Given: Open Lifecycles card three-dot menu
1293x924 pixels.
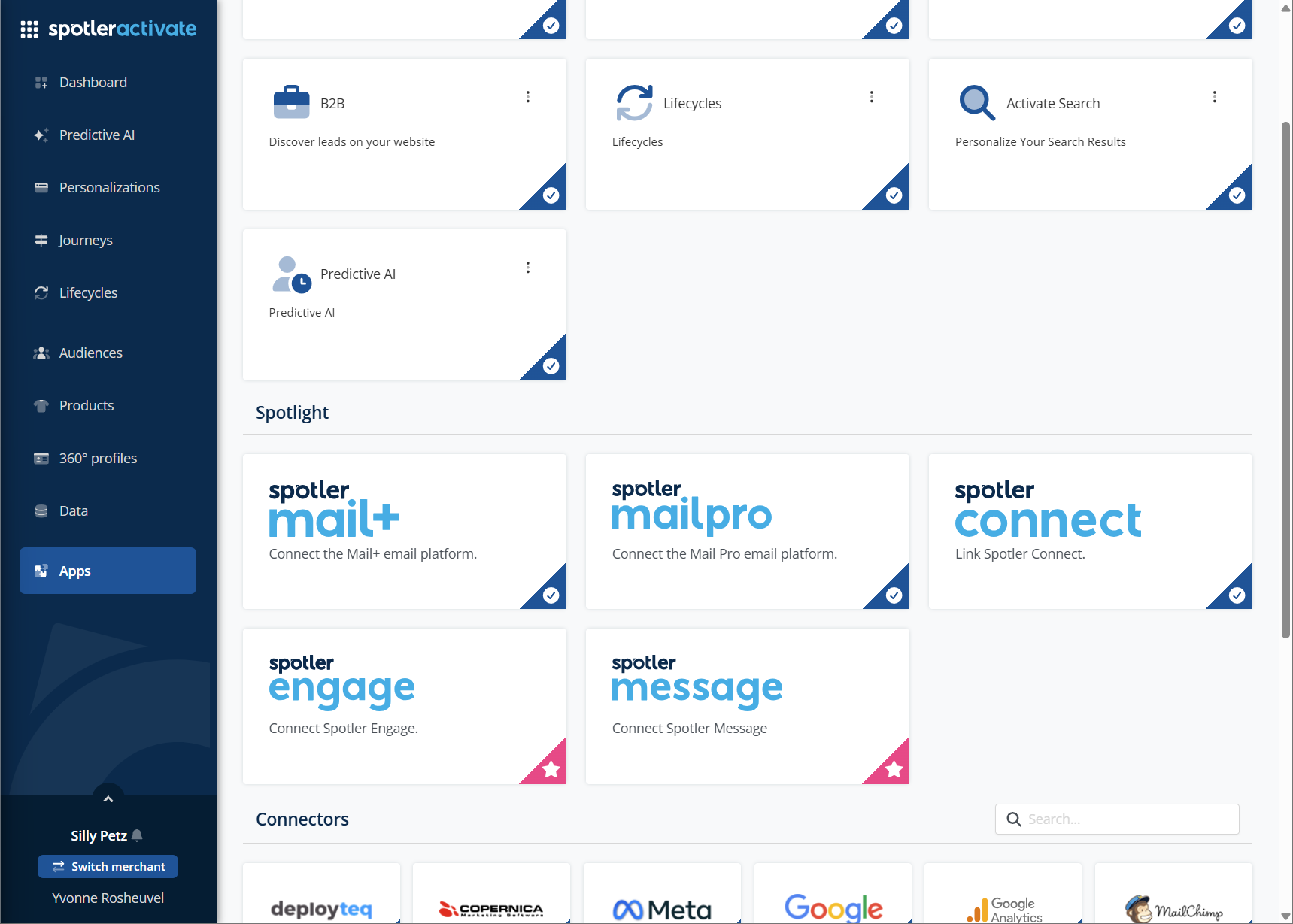Looking at the screenshot, I should point(872,97).
